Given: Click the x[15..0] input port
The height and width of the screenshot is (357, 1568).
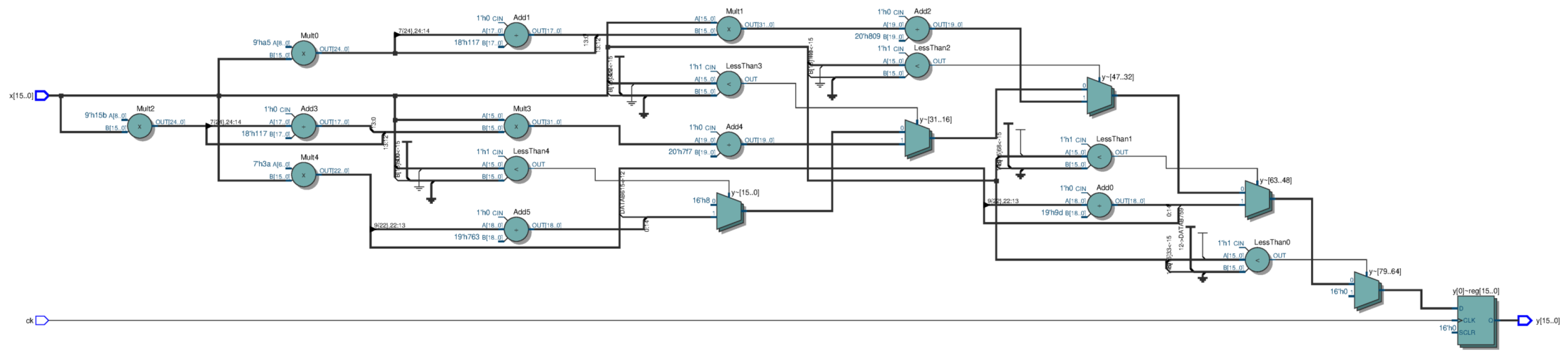Looking at the screenshot, I should tap(41, 95).
